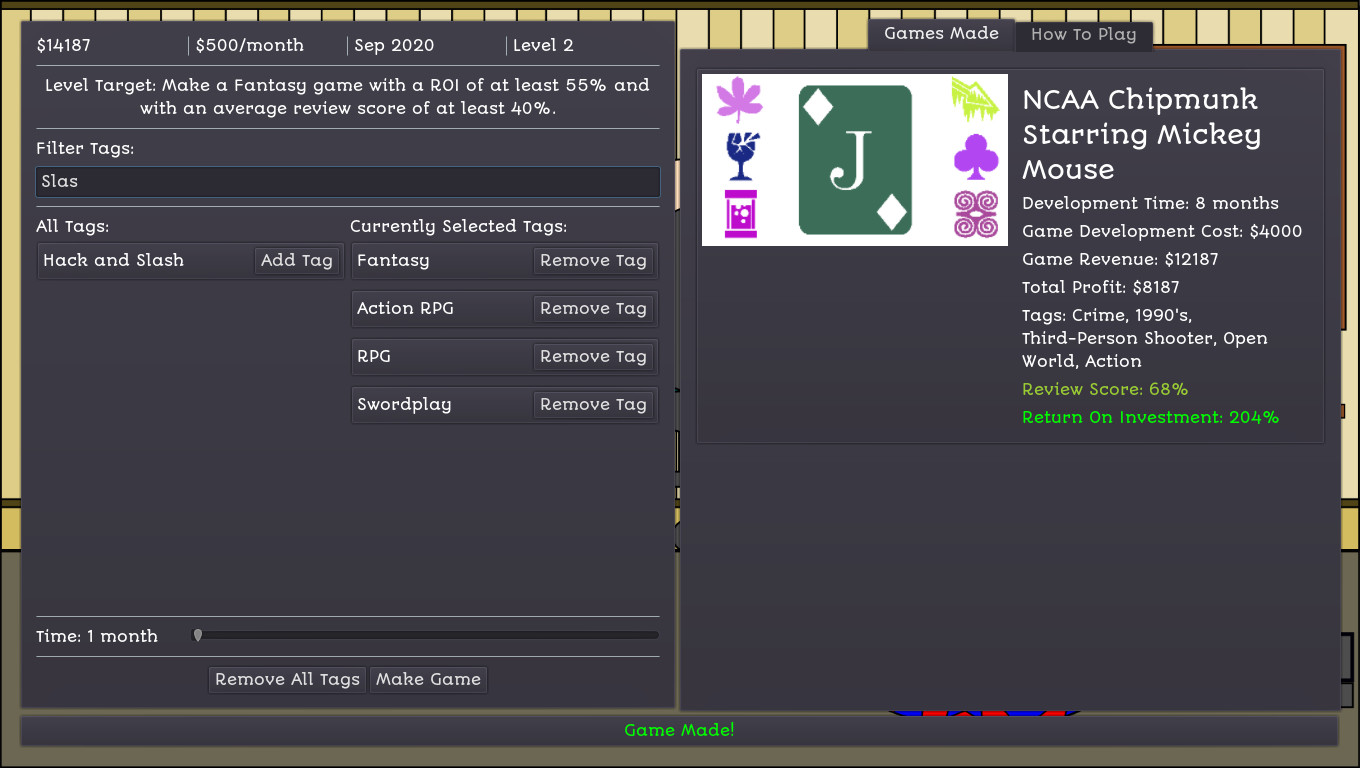This screenshot has height=768, width=1360.
Task: Click the purple club suit icon
Action: tap(976, 156)
